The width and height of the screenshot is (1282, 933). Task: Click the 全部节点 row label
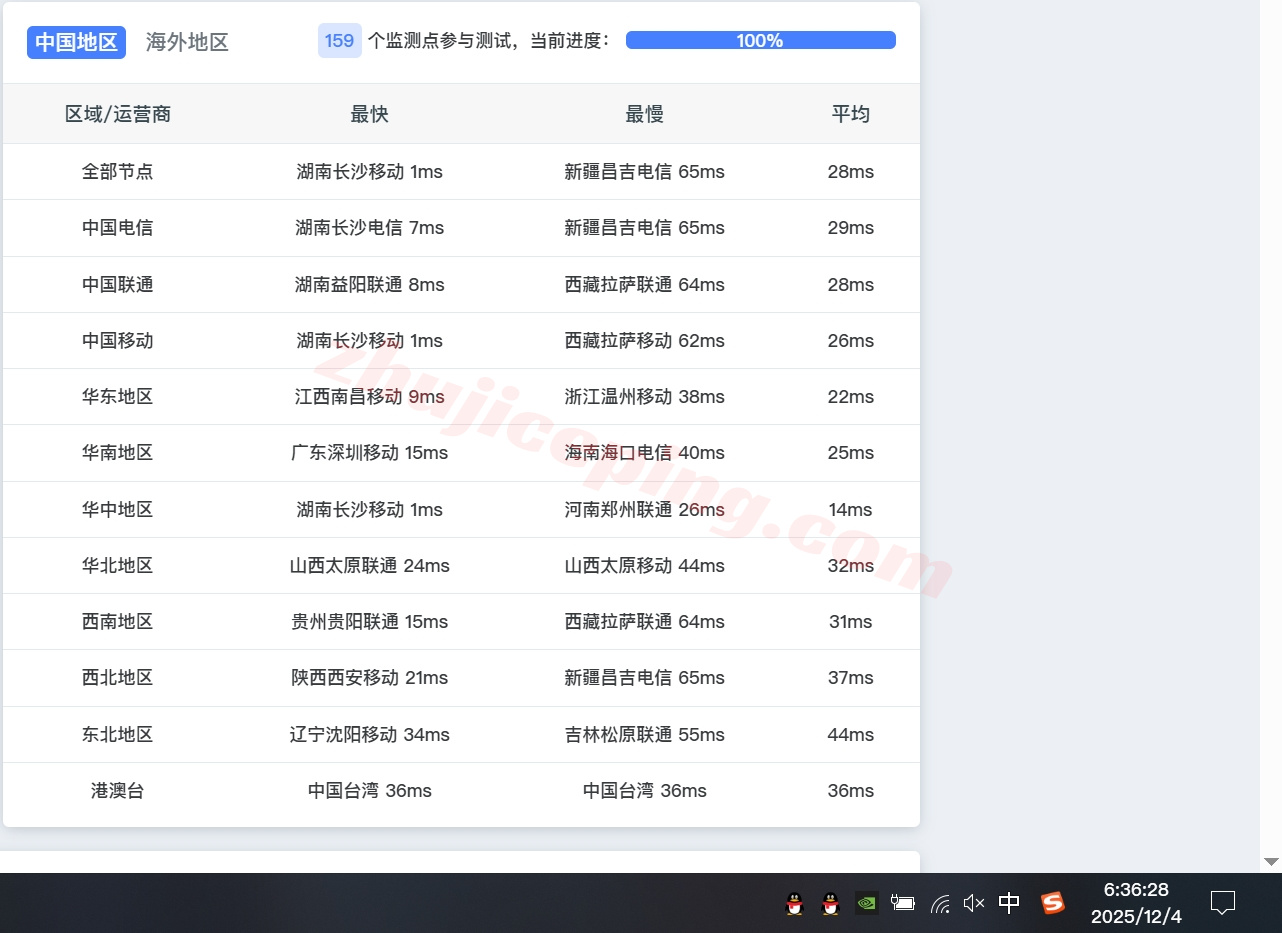[117, 171]
